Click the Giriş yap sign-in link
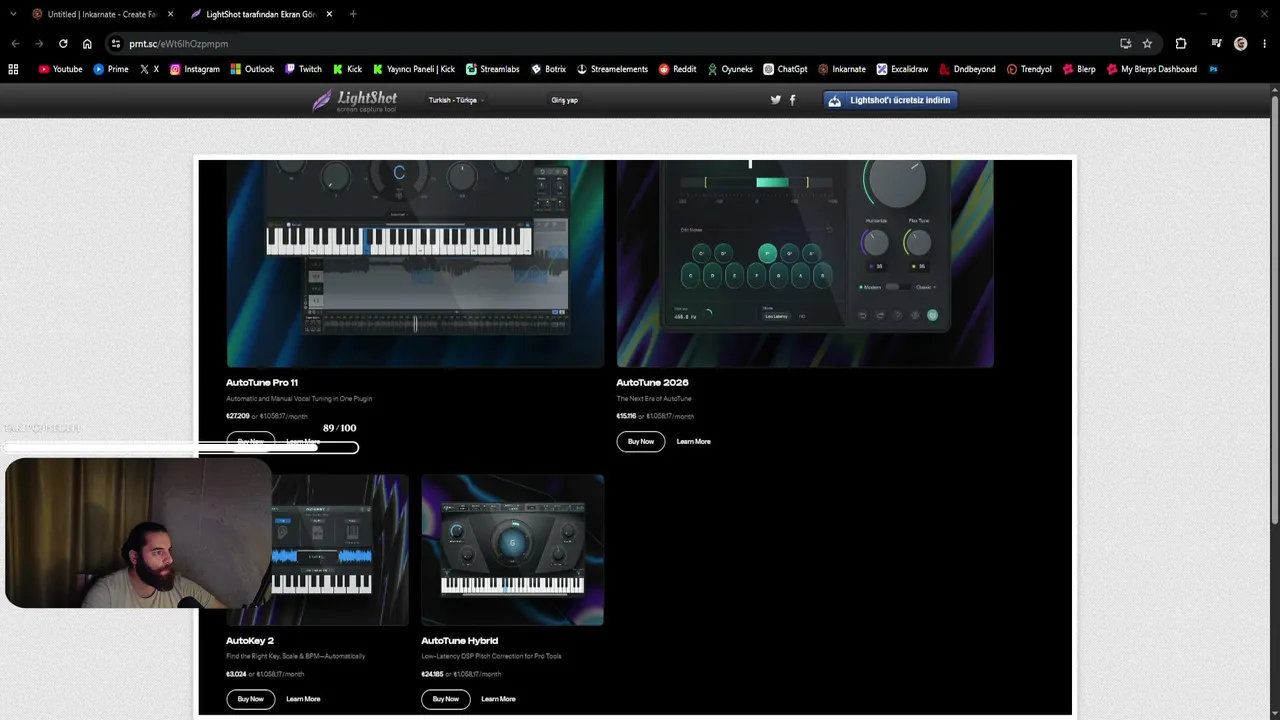The width and height of the screenshot is (1280, 720). pyautogui.click(x=565, y=100)
